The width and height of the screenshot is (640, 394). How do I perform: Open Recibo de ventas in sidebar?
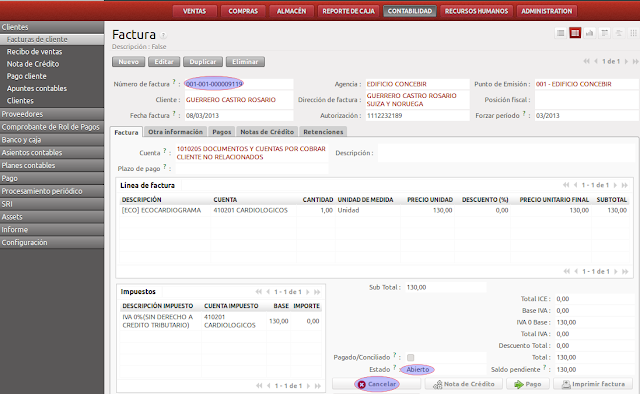(34, 51)
